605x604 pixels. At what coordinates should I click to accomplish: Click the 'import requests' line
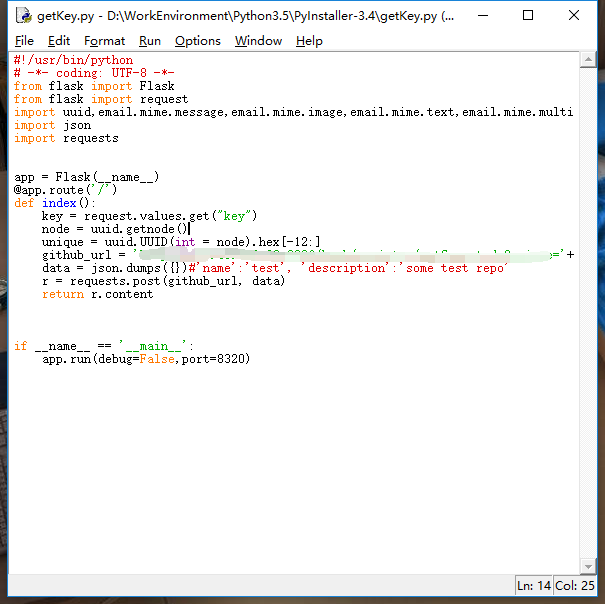[x=66, y=139]
